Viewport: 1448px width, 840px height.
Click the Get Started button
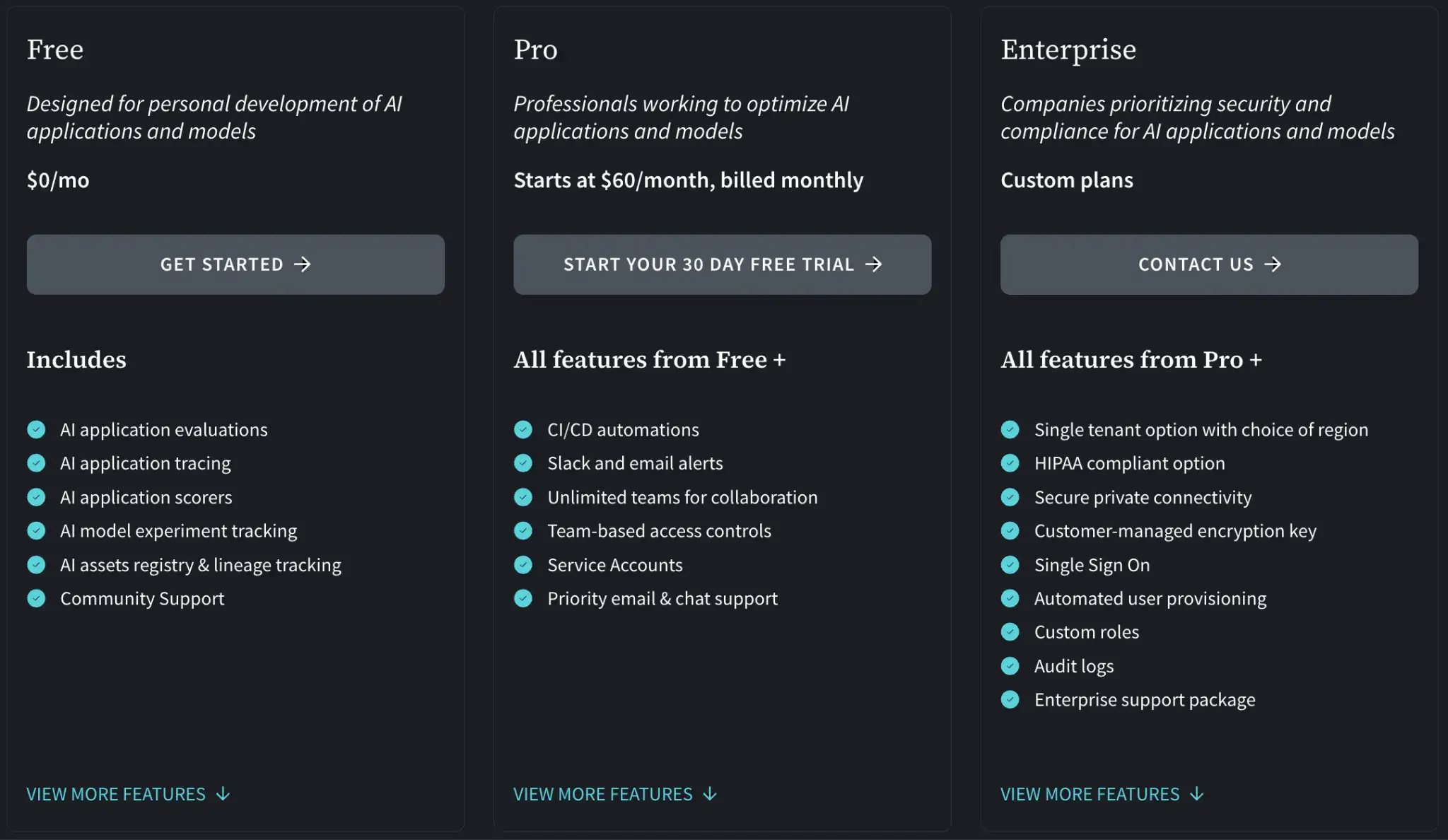pos(235,264)
